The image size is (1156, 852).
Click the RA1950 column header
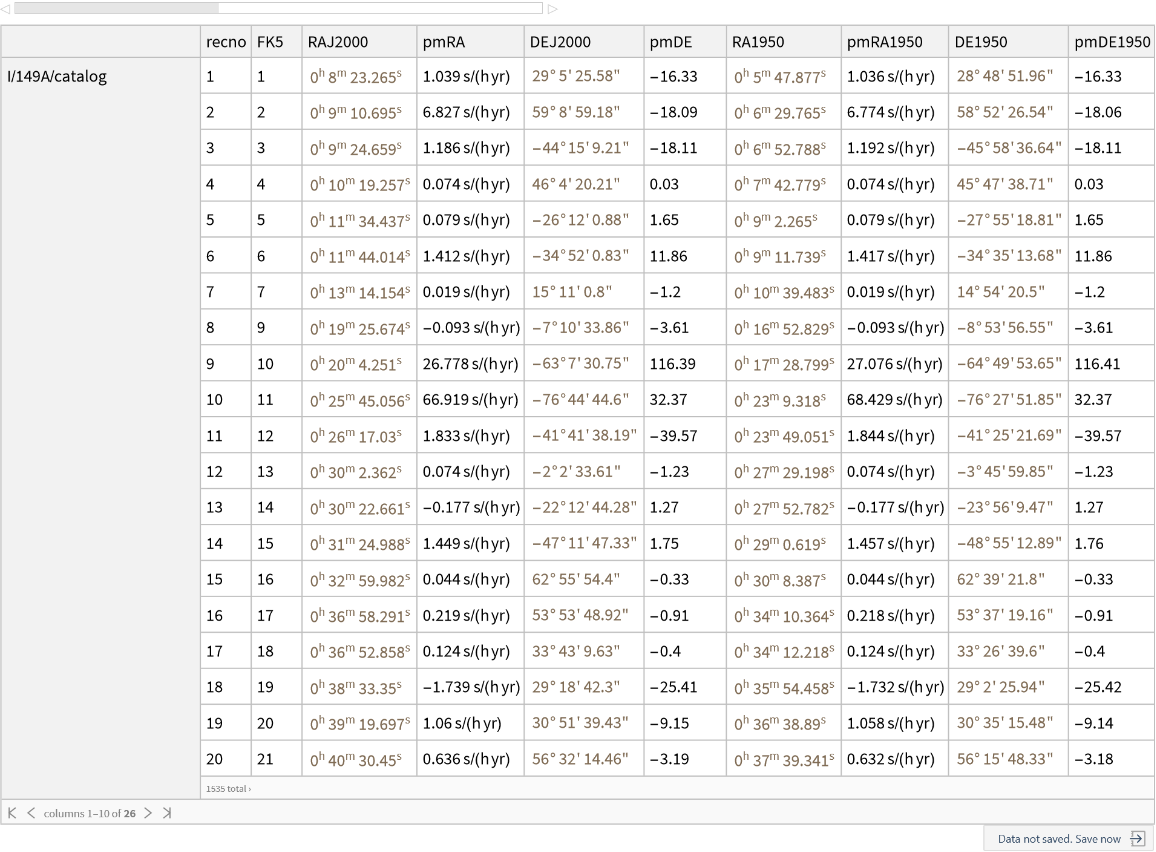(x=757, y=42)
